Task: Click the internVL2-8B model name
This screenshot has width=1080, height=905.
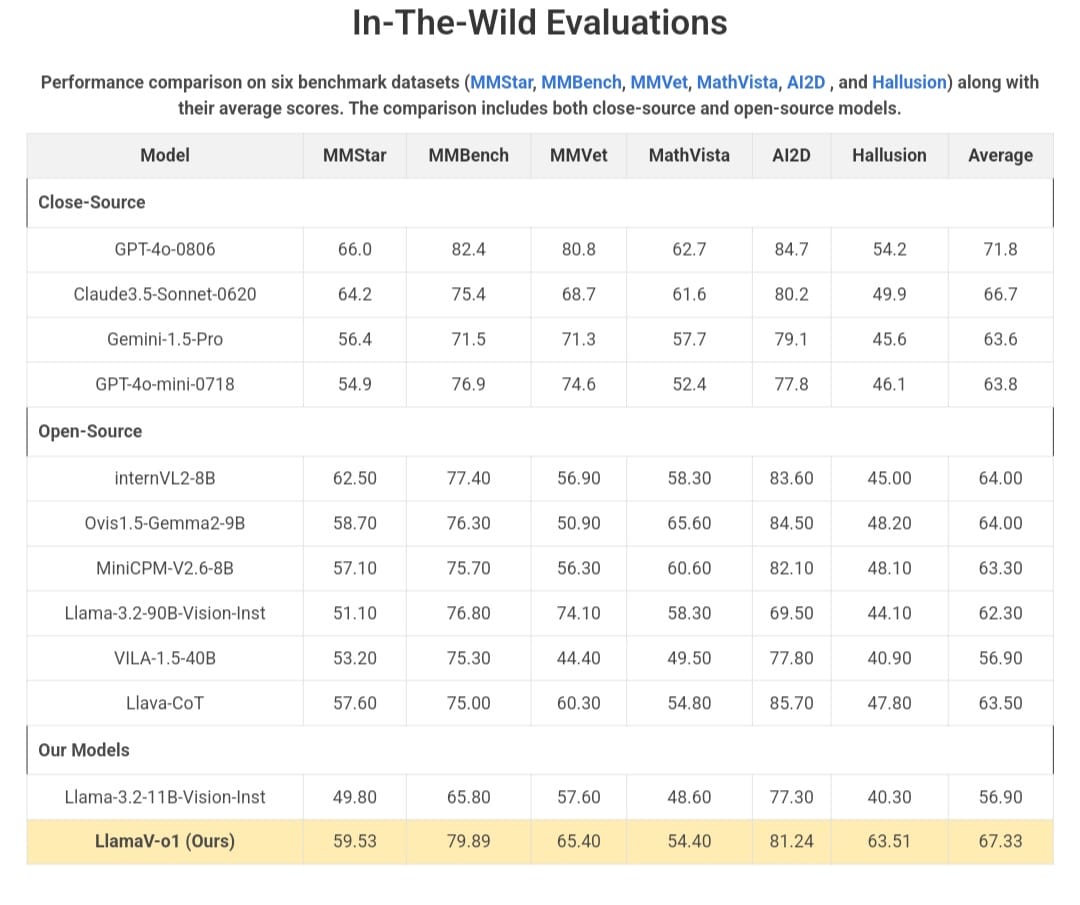Action: (165, 479)
